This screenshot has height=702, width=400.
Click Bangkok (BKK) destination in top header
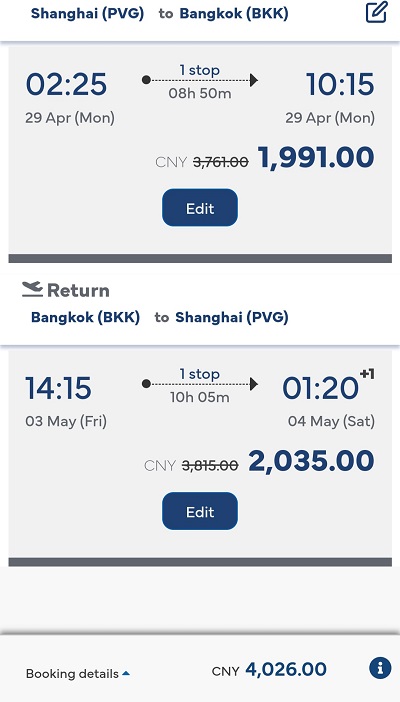click(x=234, y=13)
